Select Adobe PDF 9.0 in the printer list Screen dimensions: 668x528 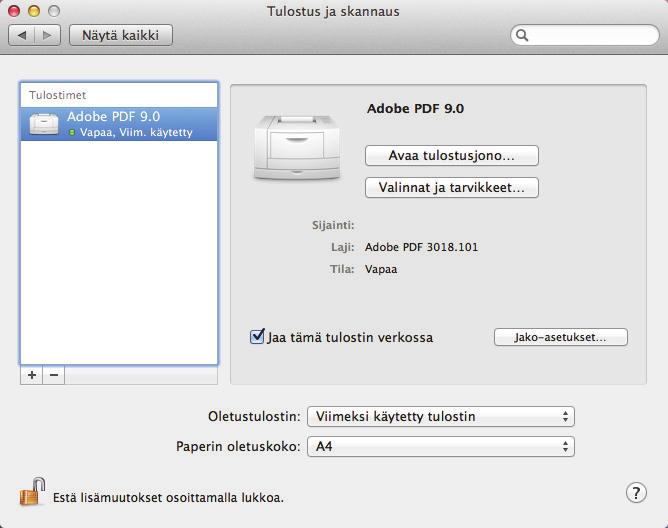[119, 124]
